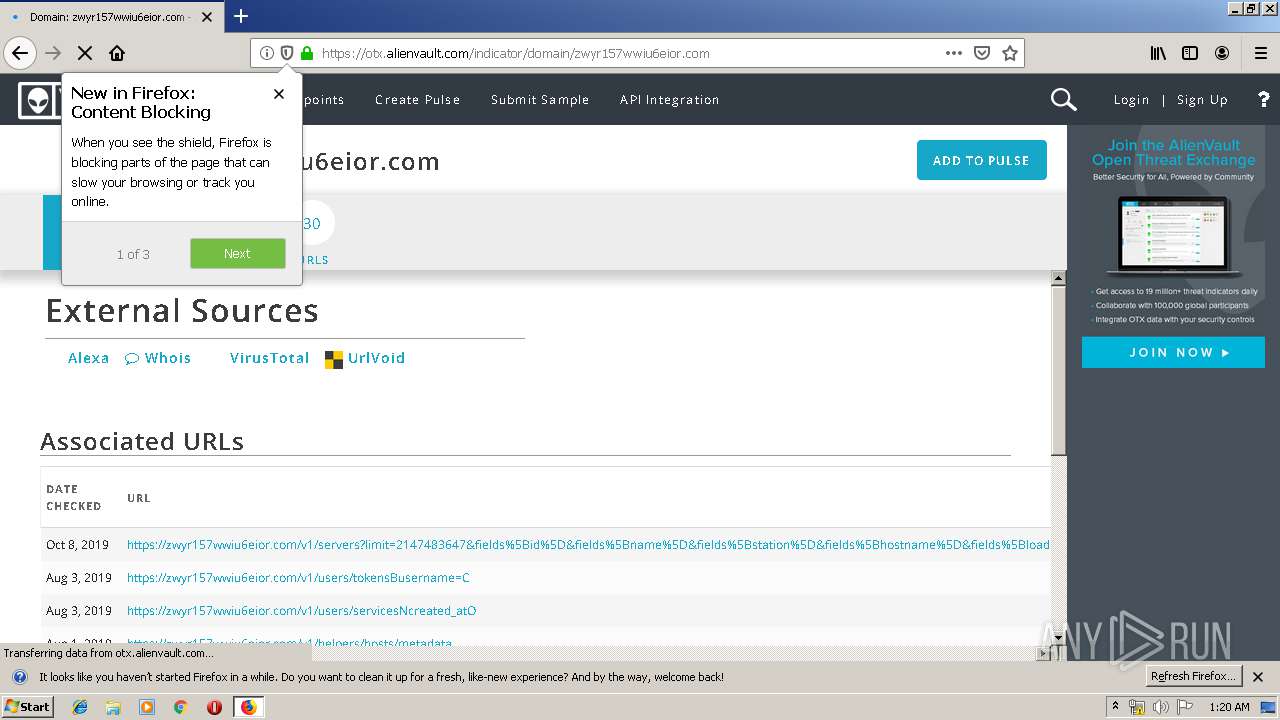Close the Content Blocking popup
Viewport: 1280px width, 720px height.
pyautogui.click(x=279, y=94)
